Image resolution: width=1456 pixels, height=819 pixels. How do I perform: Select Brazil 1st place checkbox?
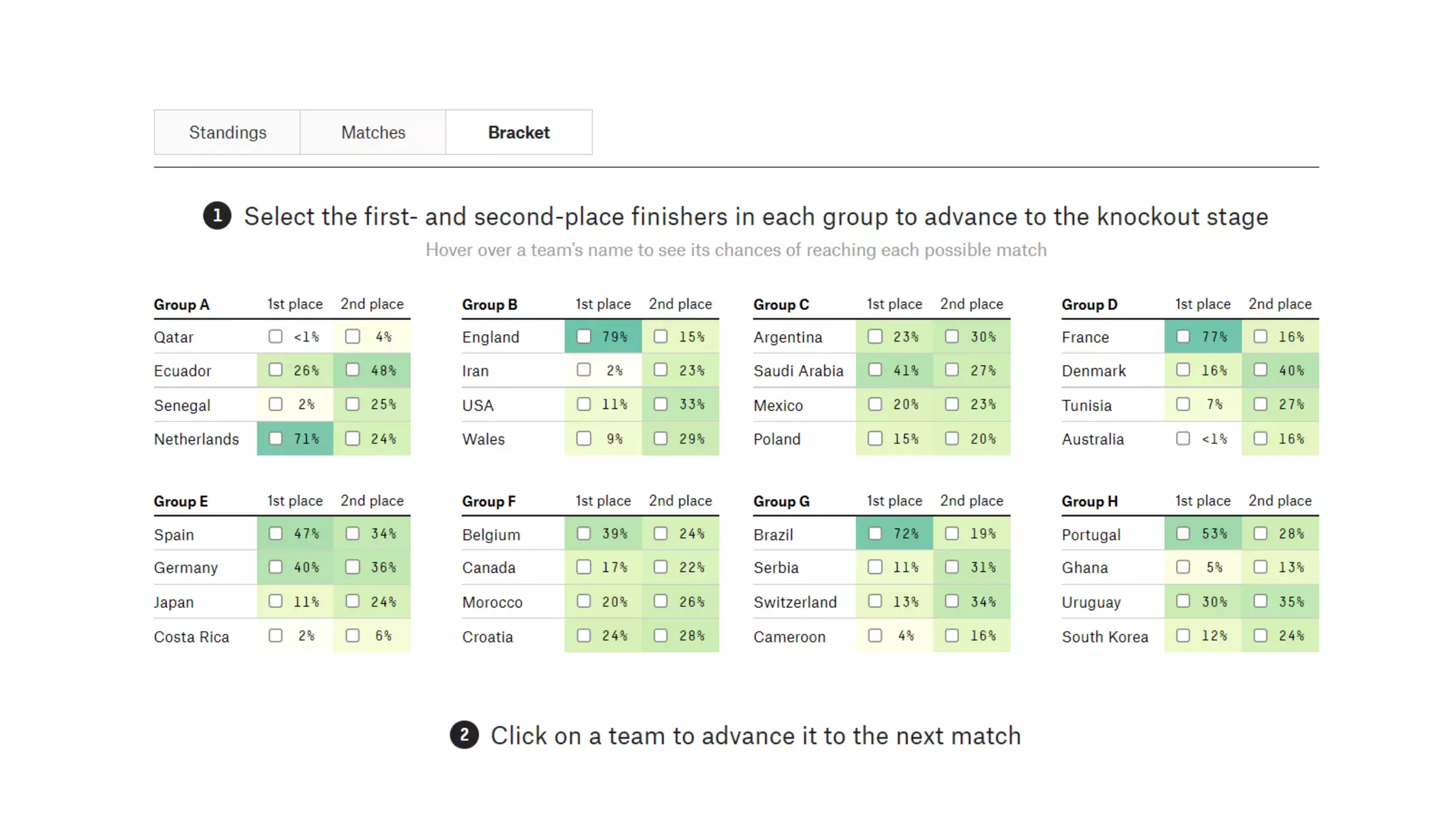click(875, 533)
